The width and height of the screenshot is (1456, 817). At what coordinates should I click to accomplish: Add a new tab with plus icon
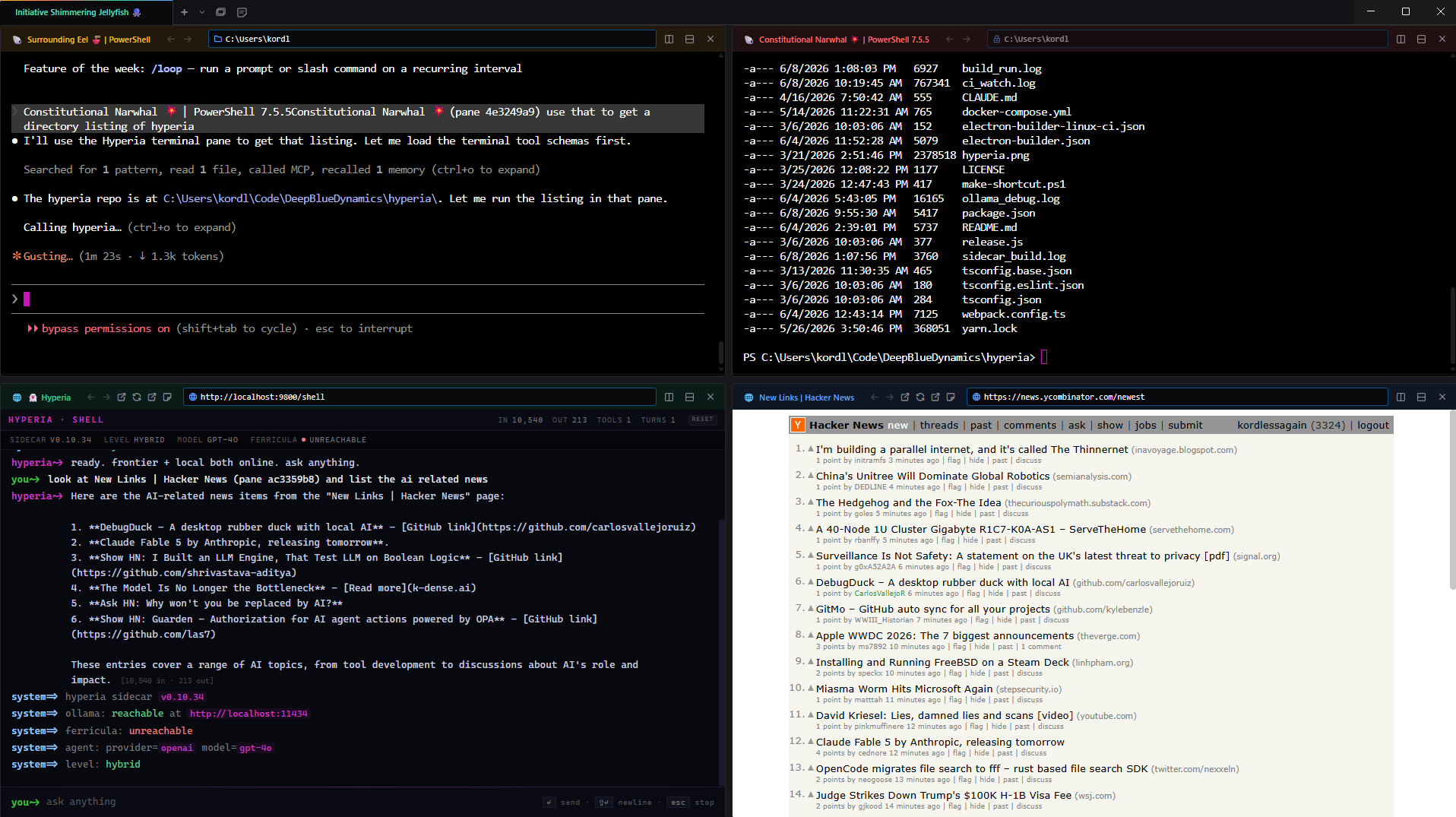(184, 12)
